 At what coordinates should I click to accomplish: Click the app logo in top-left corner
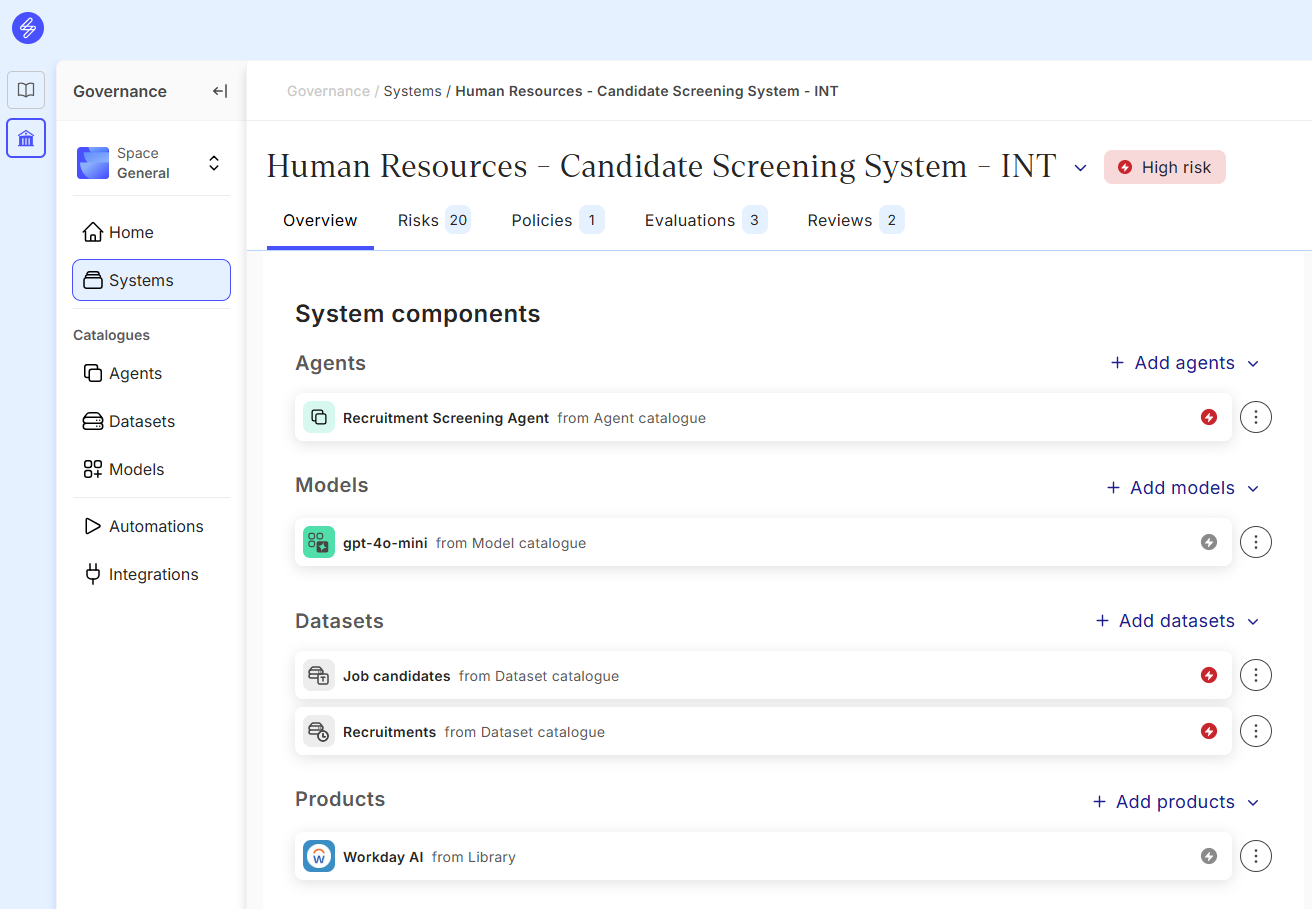(x=28, y=28)
